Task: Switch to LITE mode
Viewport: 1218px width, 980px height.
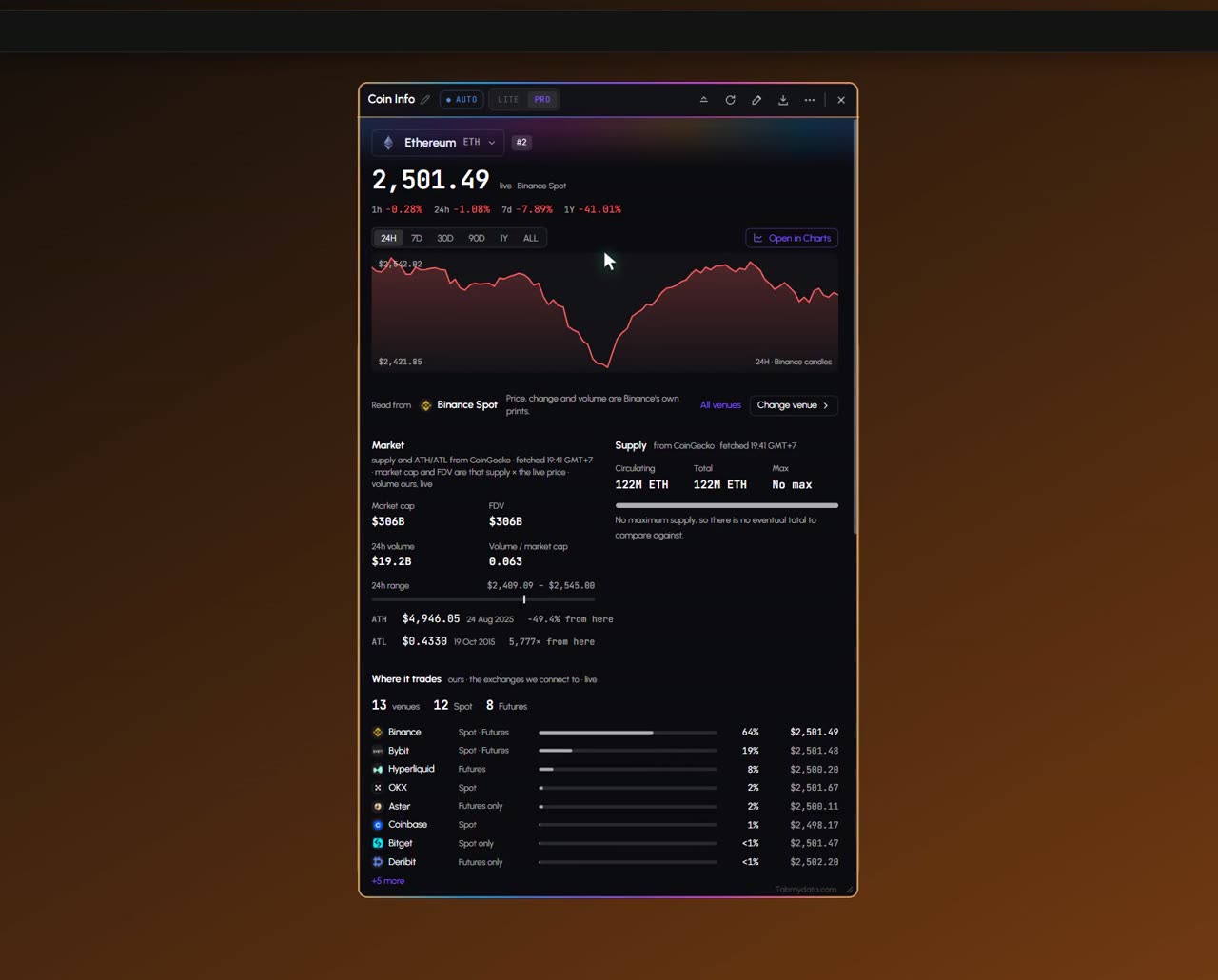Action: click(x=508, y=100)
